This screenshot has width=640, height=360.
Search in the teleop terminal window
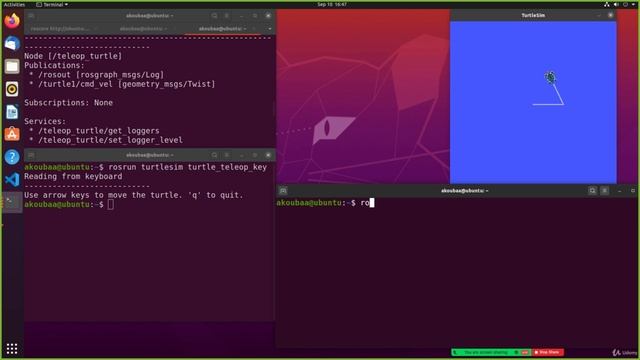tap(214, 155)
